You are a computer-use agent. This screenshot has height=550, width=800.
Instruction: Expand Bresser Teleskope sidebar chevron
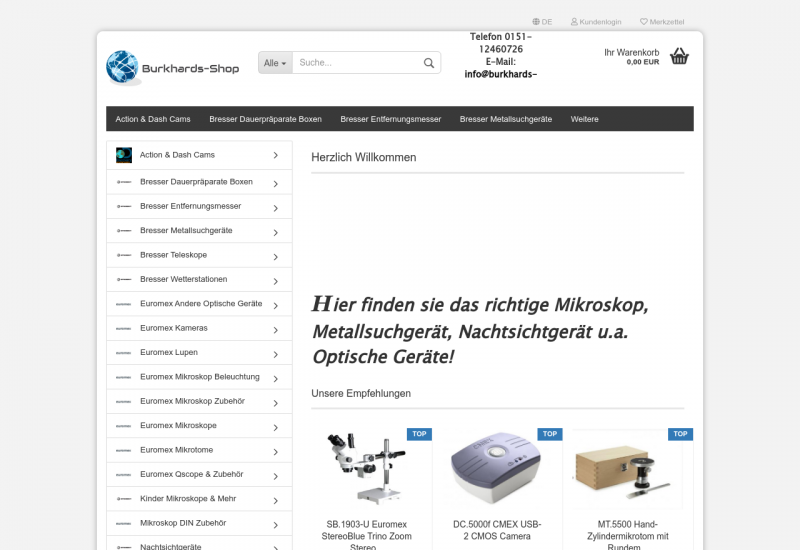(275, 256)
